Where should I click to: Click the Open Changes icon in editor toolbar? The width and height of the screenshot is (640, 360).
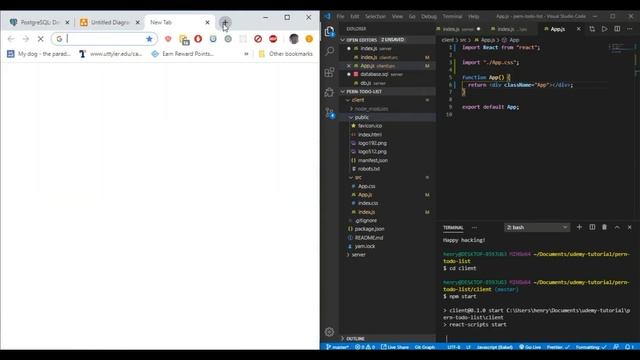[592, 29]
